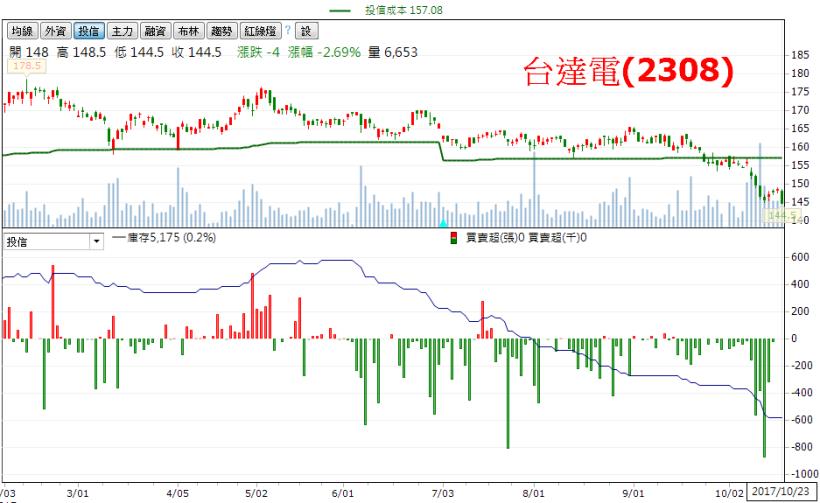The width and height of the screenshot is (820, 503).
Task: Click the 高 148.5 high price value
Action: [x=82, y=52]
